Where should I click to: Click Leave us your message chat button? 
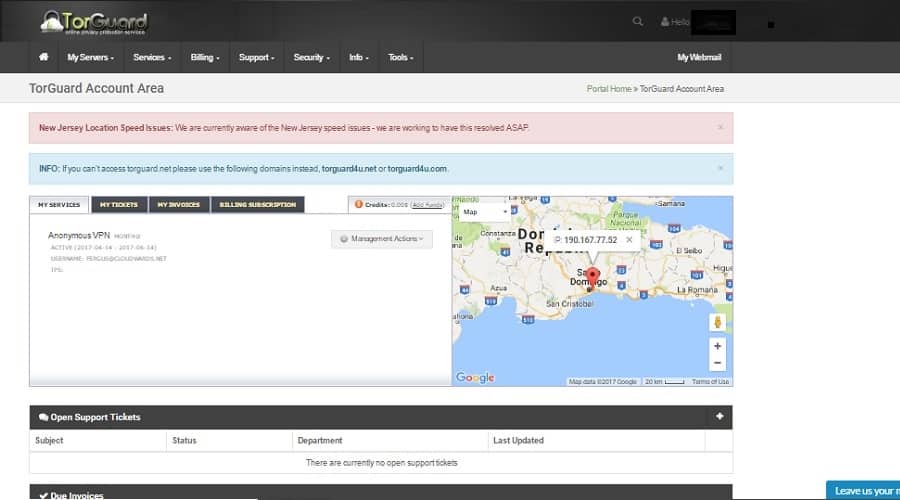[x=864, y=491]
